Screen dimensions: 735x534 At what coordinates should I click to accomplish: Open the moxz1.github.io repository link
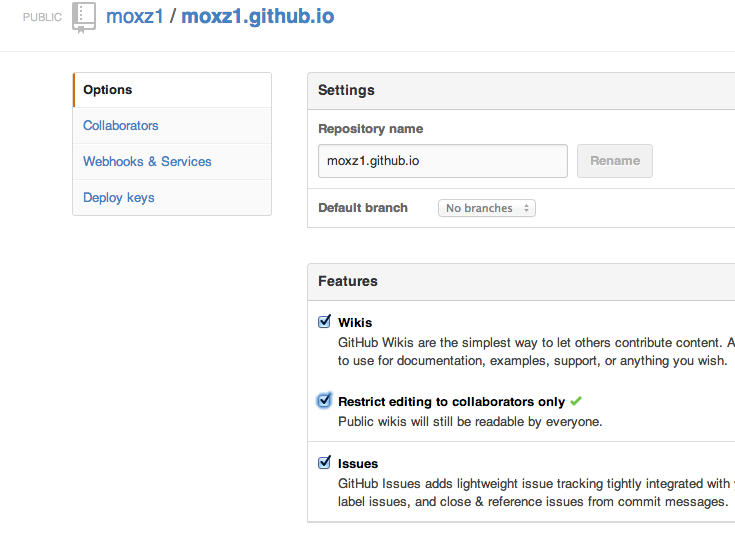[258, 16]
